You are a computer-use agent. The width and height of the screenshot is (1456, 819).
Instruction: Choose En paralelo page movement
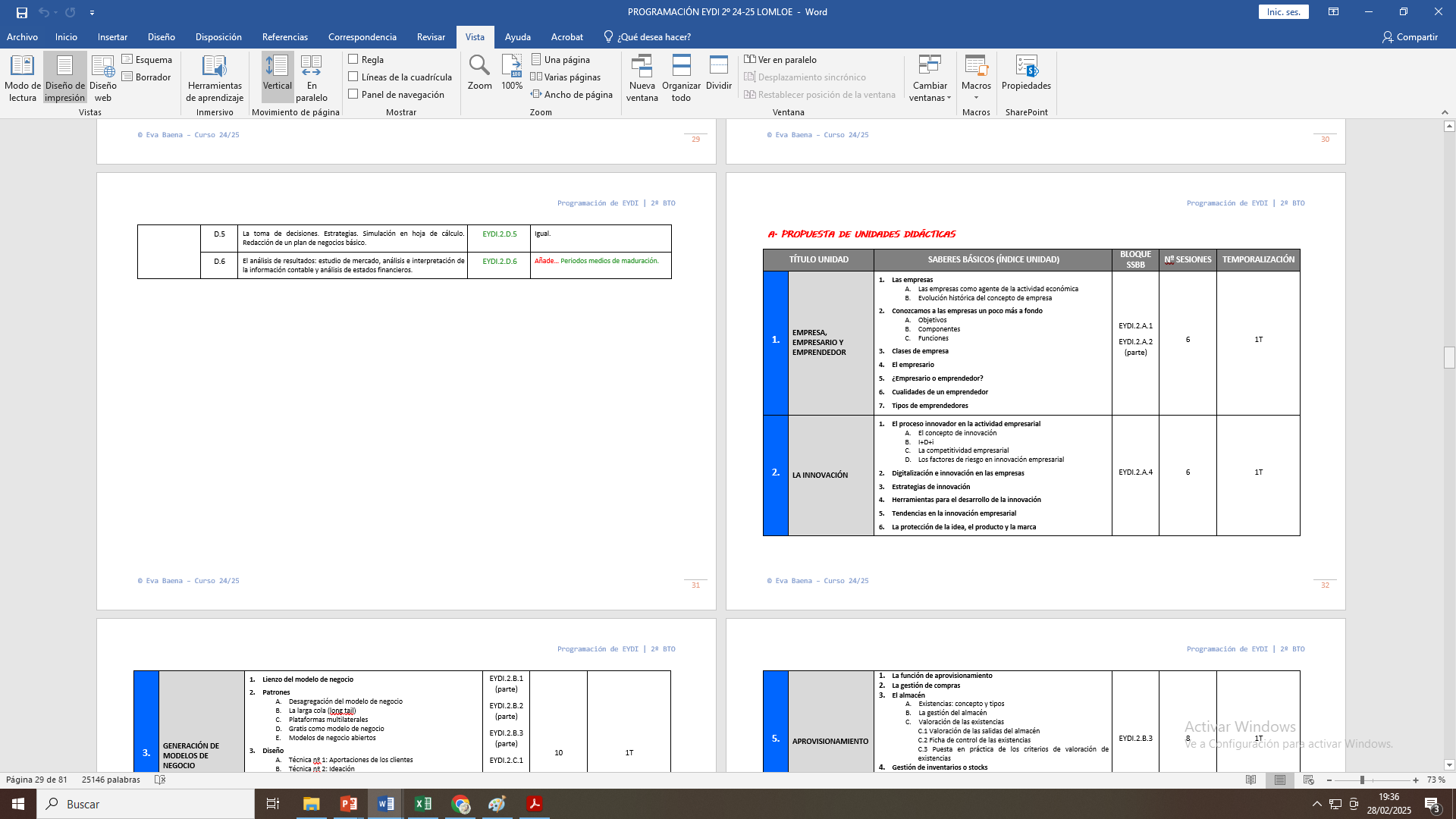tap(312, 77)
